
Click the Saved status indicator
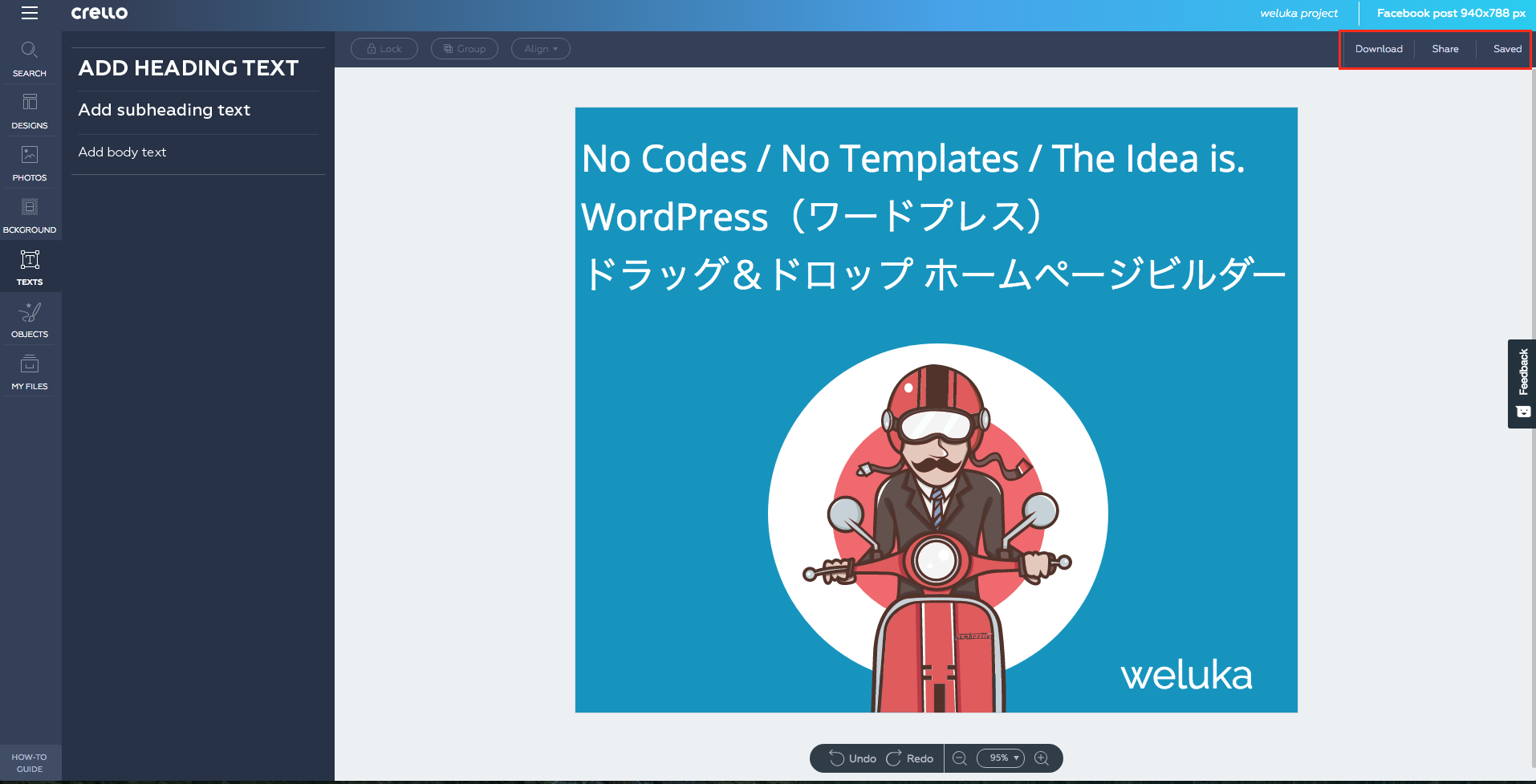point(1507,49)
